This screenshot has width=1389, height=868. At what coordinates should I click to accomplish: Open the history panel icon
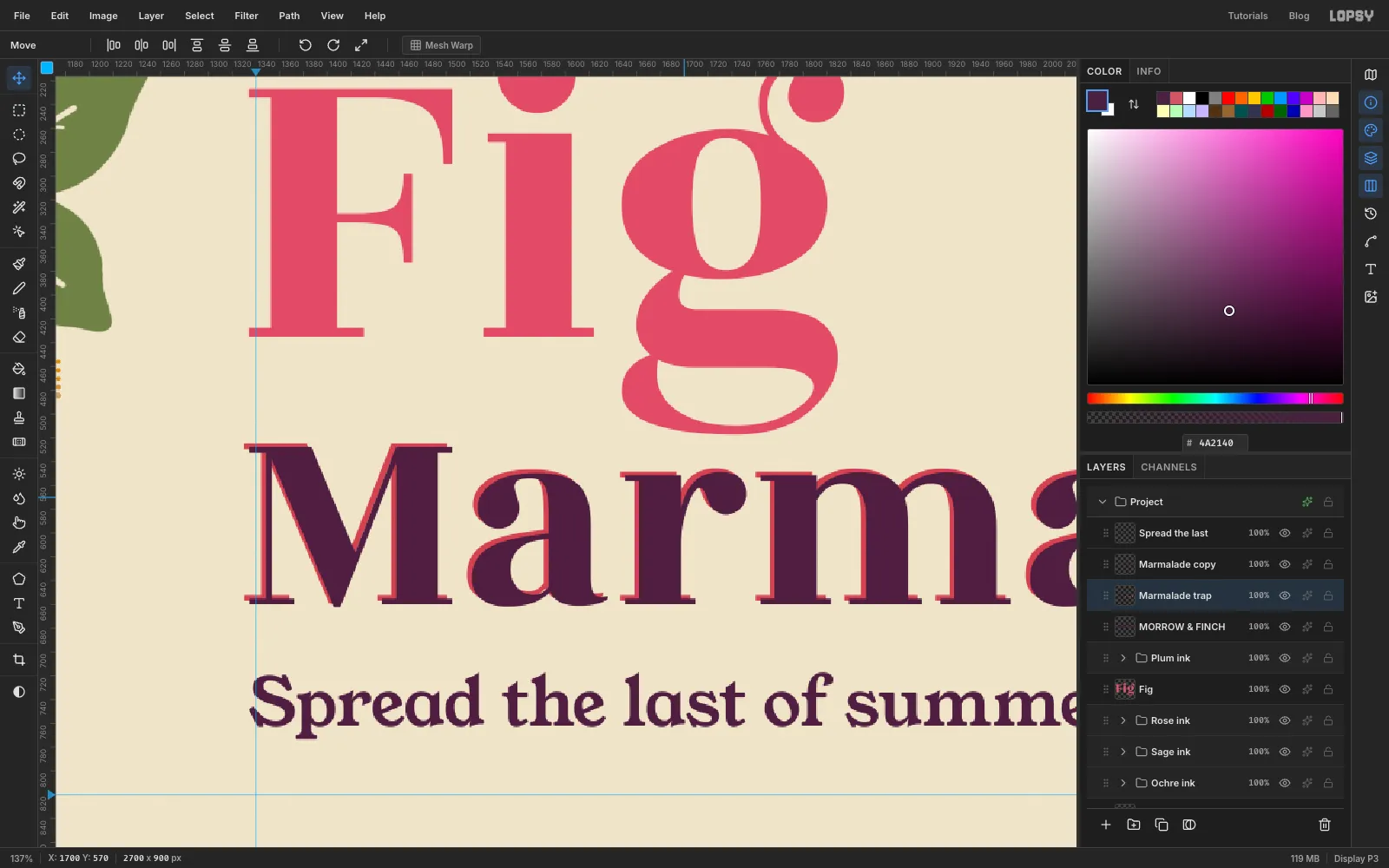point(1371,214)
